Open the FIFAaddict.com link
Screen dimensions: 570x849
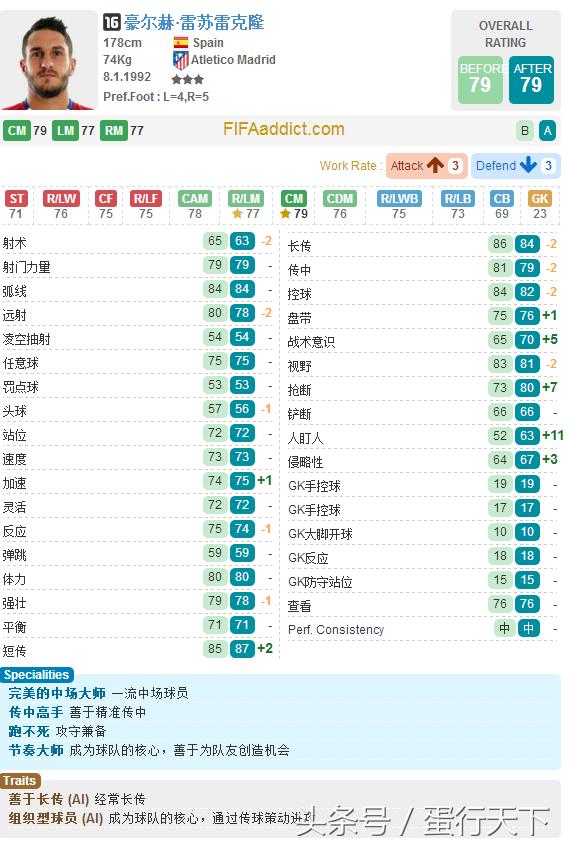coord(284,129)
